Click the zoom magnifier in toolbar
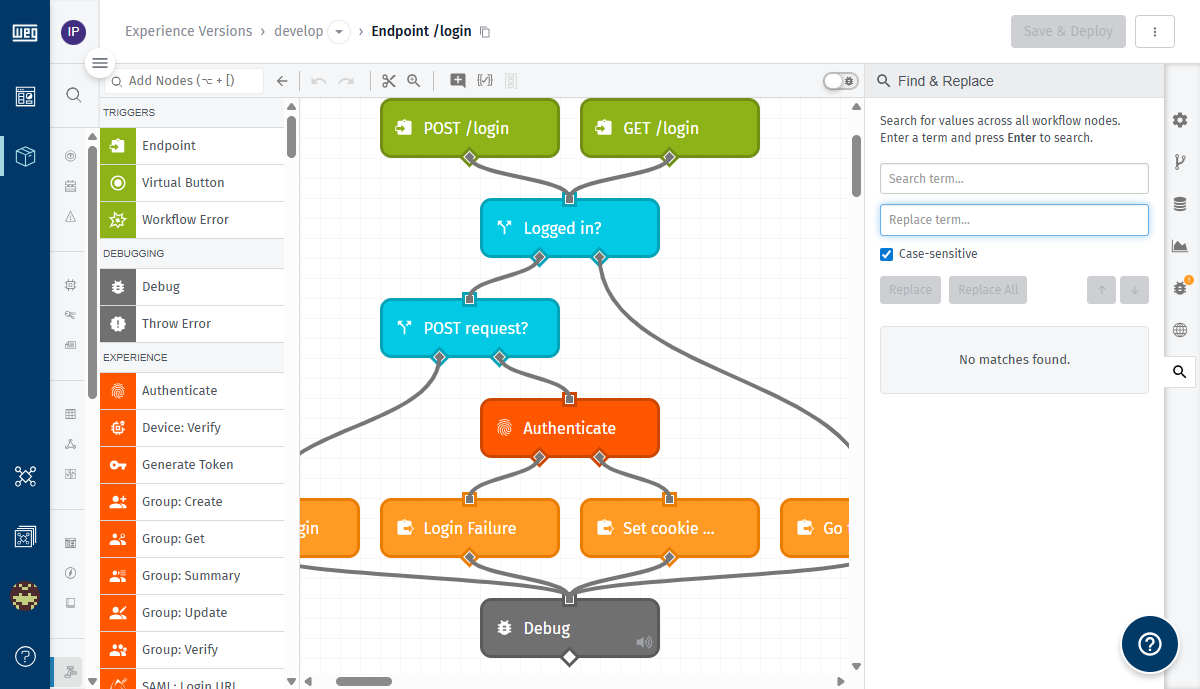The width and height of the screenshot is (1200, 689). (x=413, y=81)
